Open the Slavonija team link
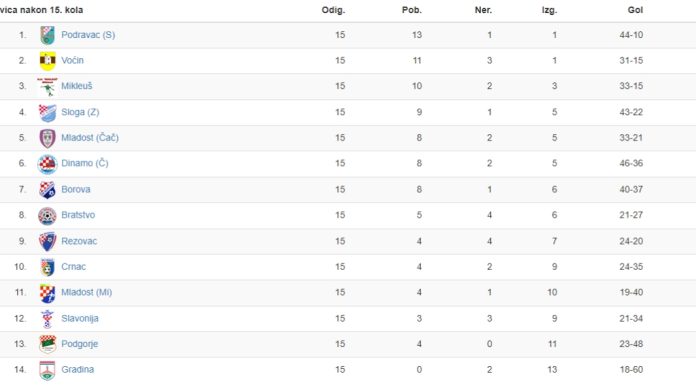The width and height of the screenshot is (696, 385). click(x=80, y=318)
